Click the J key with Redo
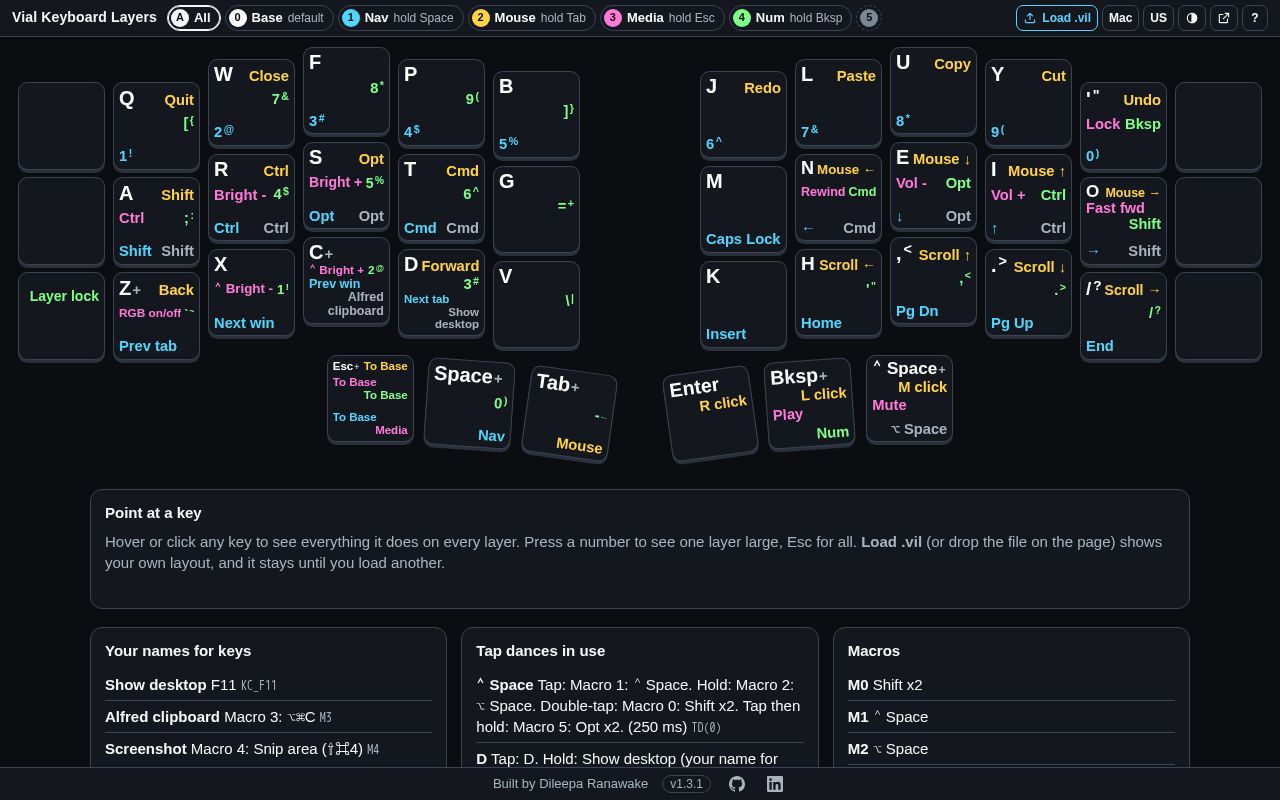This screenshot has height=800, width=1280. pyautogui.click(x=743, y=115)
